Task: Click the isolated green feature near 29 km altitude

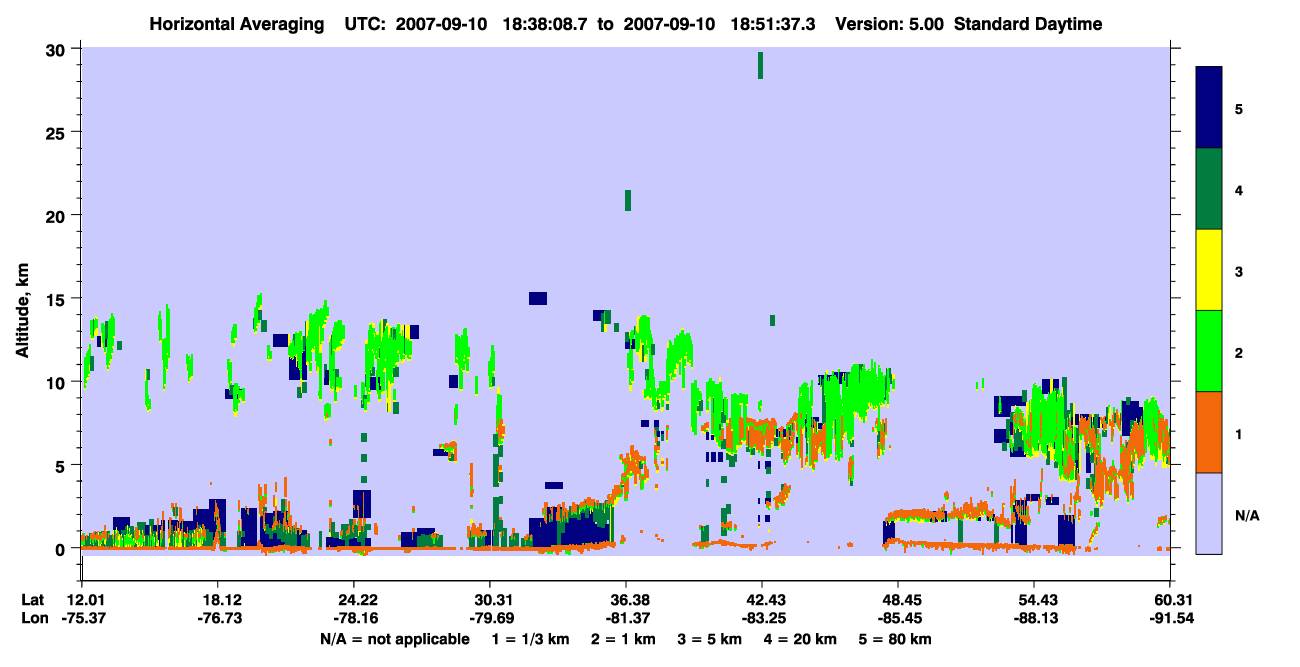Action: [761, 65]
